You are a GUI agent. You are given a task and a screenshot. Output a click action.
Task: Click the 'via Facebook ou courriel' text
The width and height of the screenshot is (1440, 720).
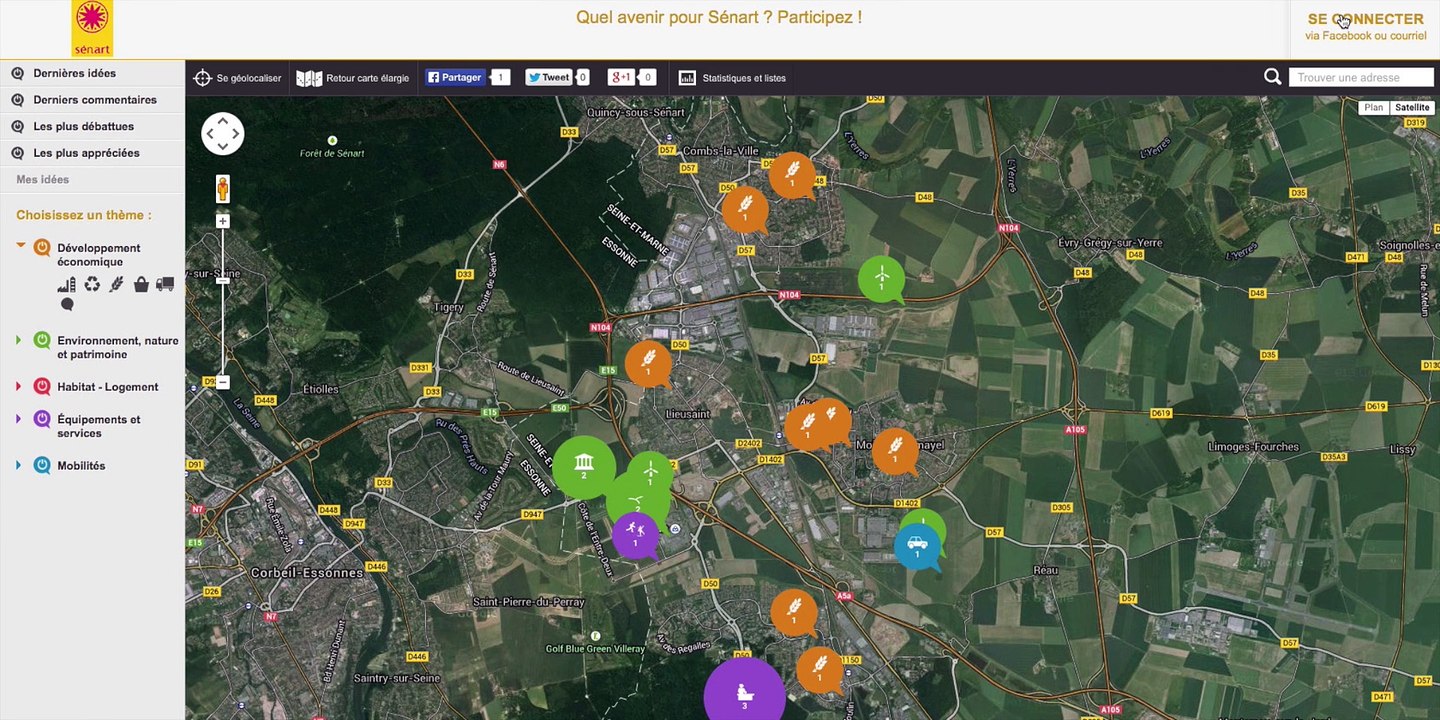click(1365, 36)
